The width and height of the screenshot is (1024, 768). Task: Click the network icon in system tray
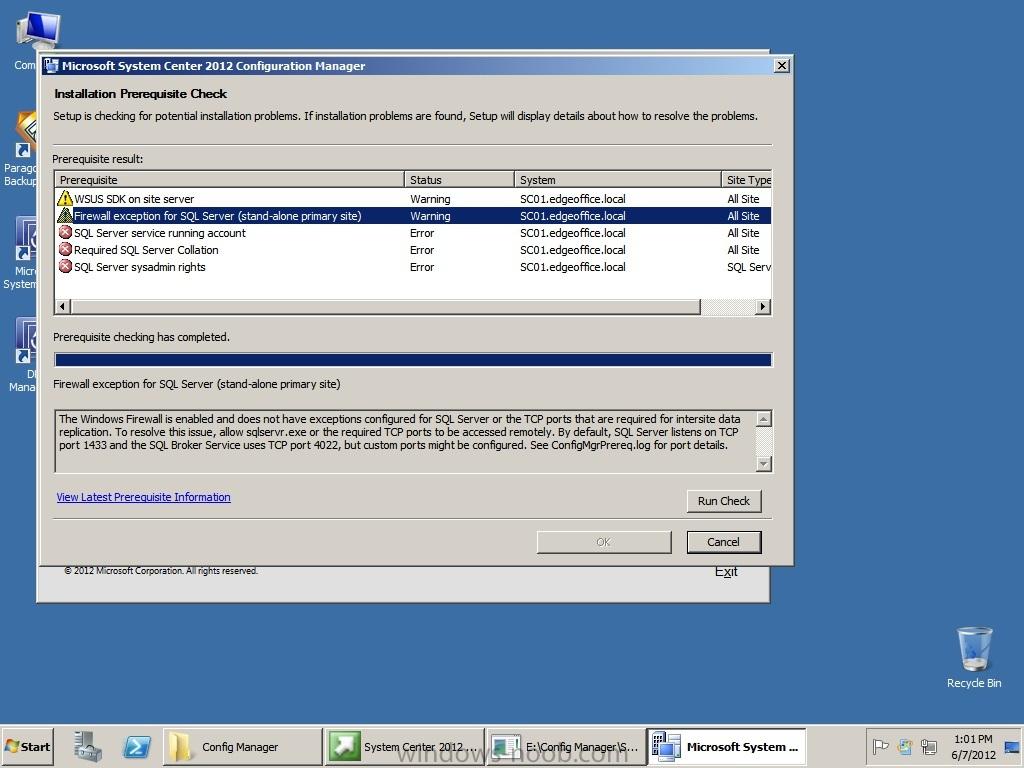coord(928,746)
